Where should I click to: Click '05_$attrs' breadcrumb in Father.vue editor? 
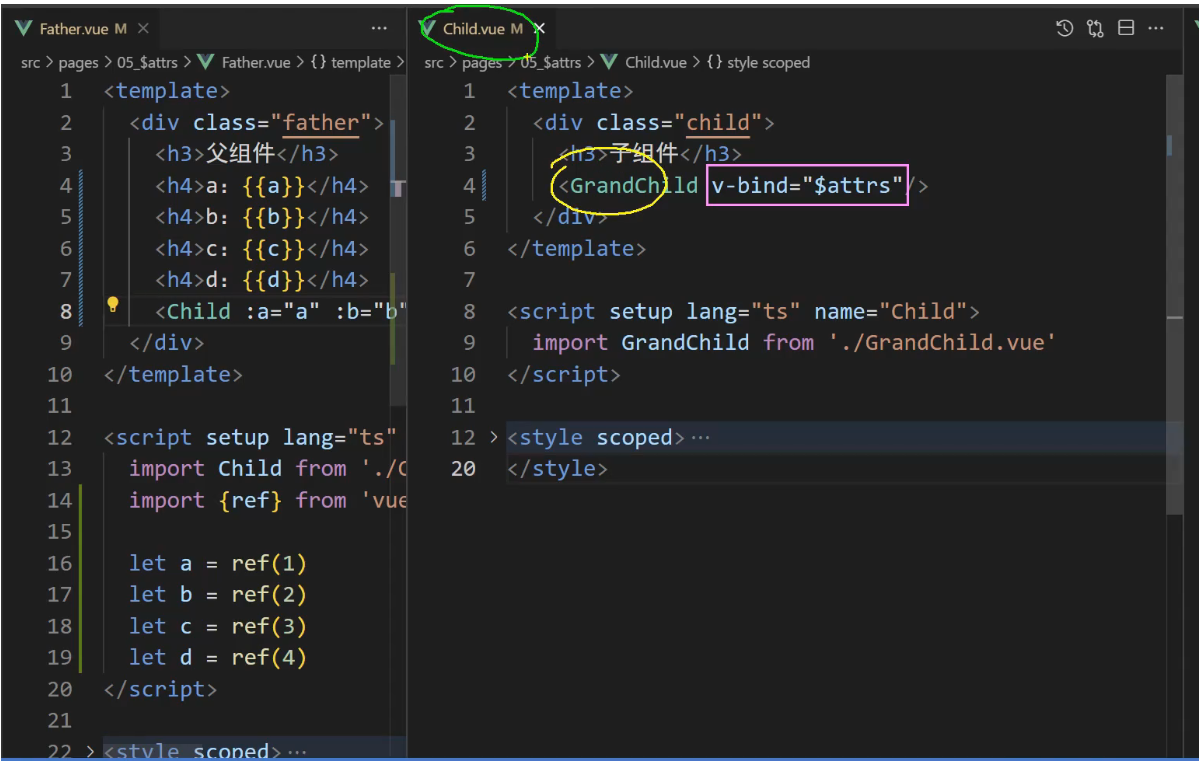point(147,62)
